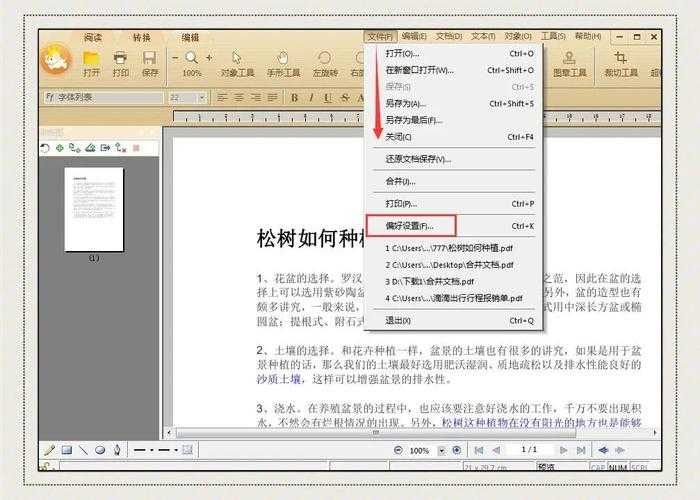
Task: Click the green plus insert page icon
Action: click(x=59, y=148)
